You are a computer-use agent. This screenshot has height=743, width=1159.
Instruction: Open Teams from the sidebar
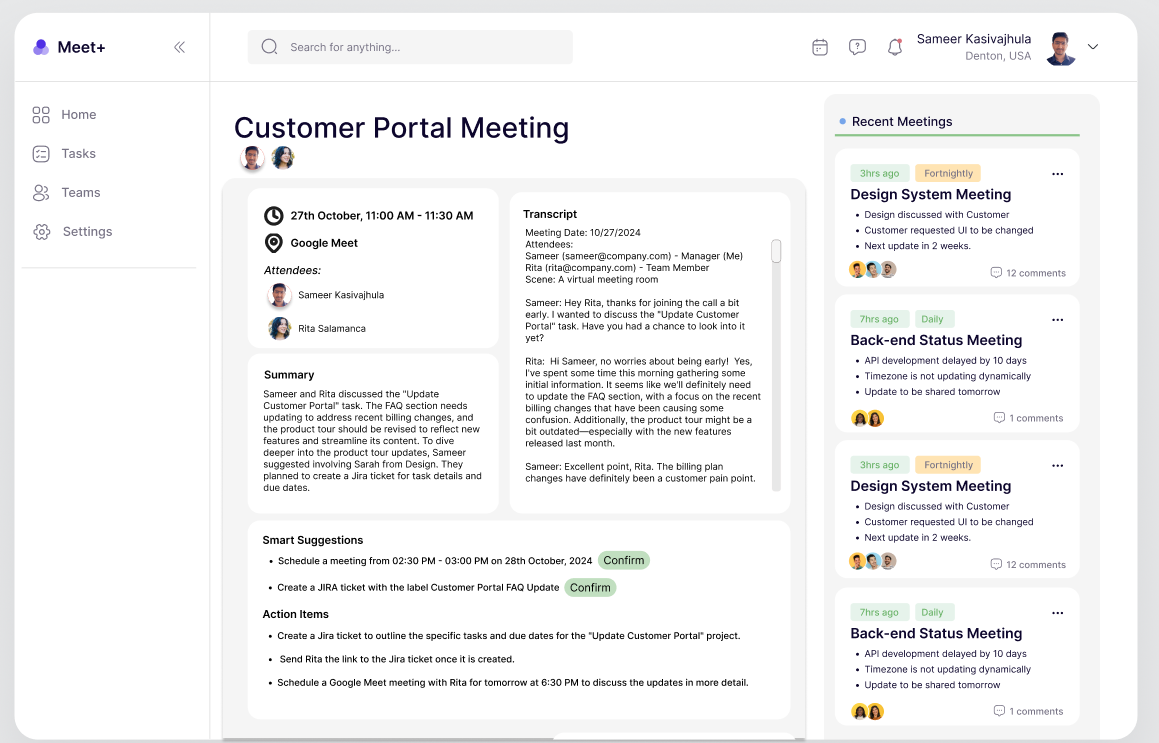[x=41, y=192]
